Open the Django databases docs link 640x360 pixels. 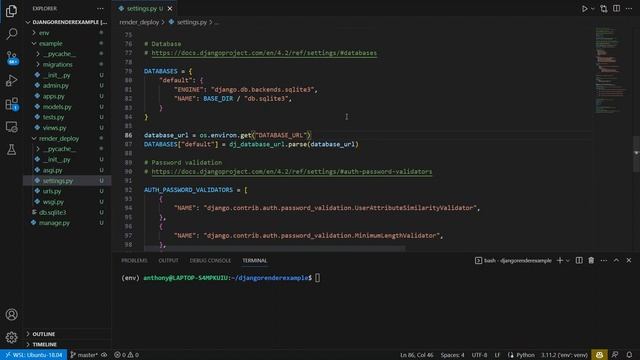pyautogui.click(x=264, y=53)
